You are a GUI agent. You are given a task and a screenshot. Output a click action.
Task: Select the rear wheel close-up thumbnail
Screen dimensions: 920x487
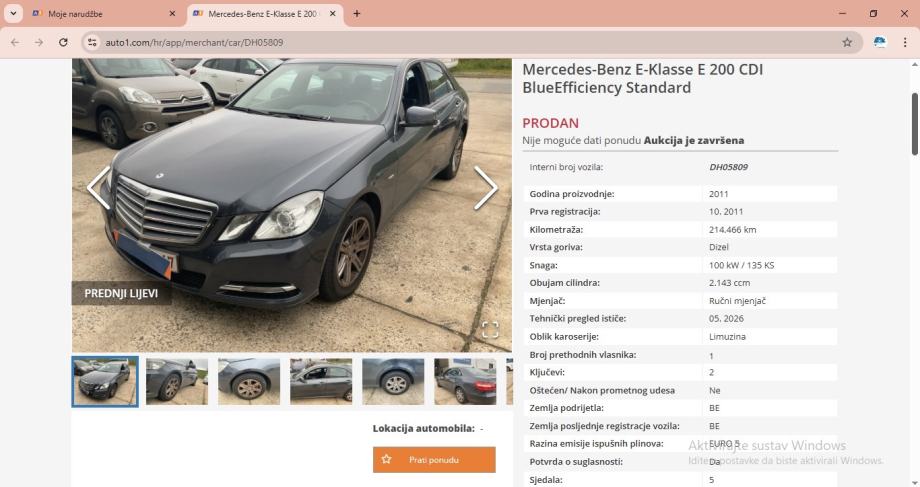[x=393, y=381]
